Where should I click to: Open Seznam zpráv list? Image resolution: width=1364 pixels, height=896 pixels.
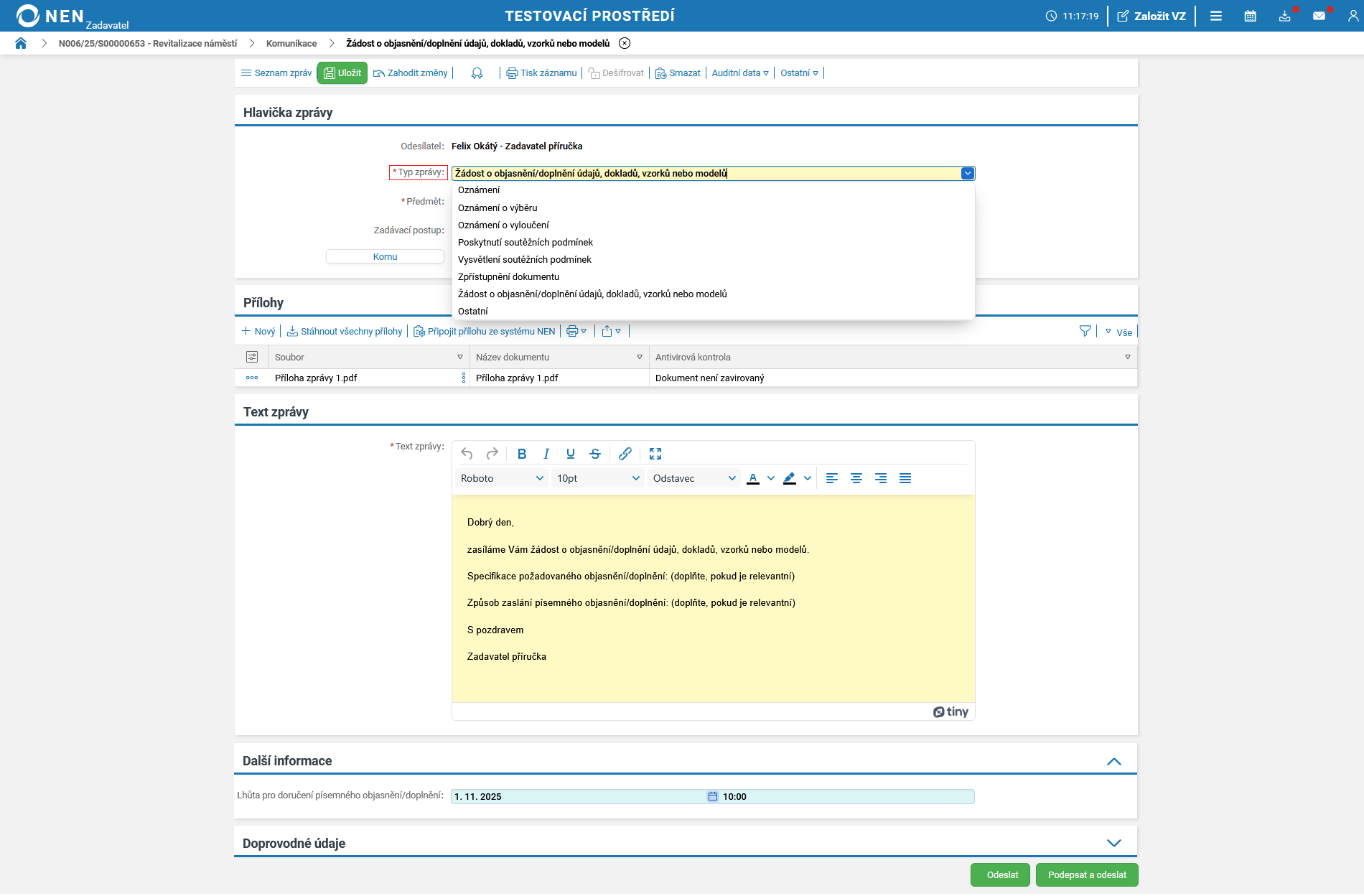276,73
